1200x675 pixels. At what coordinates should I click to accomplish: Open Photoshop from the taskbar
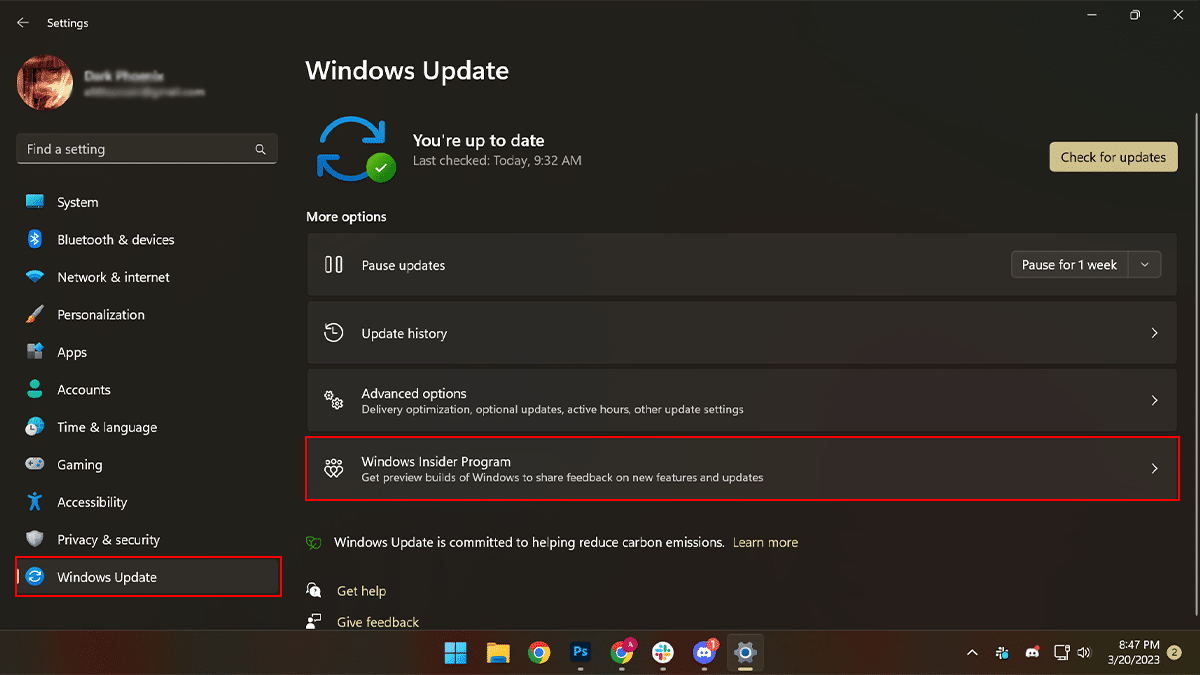[x=580, y=653]
